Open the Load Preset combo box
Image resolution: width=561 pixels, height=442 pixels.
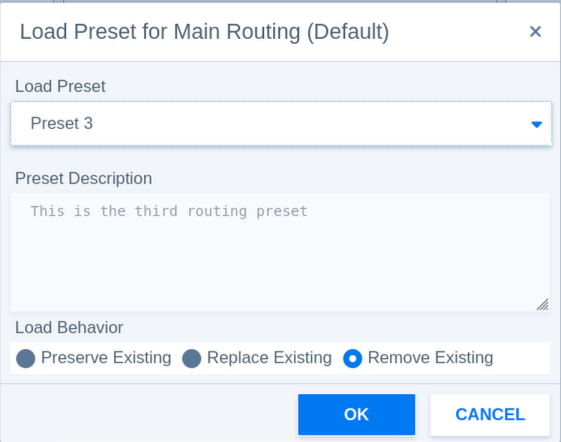point(281,123)
